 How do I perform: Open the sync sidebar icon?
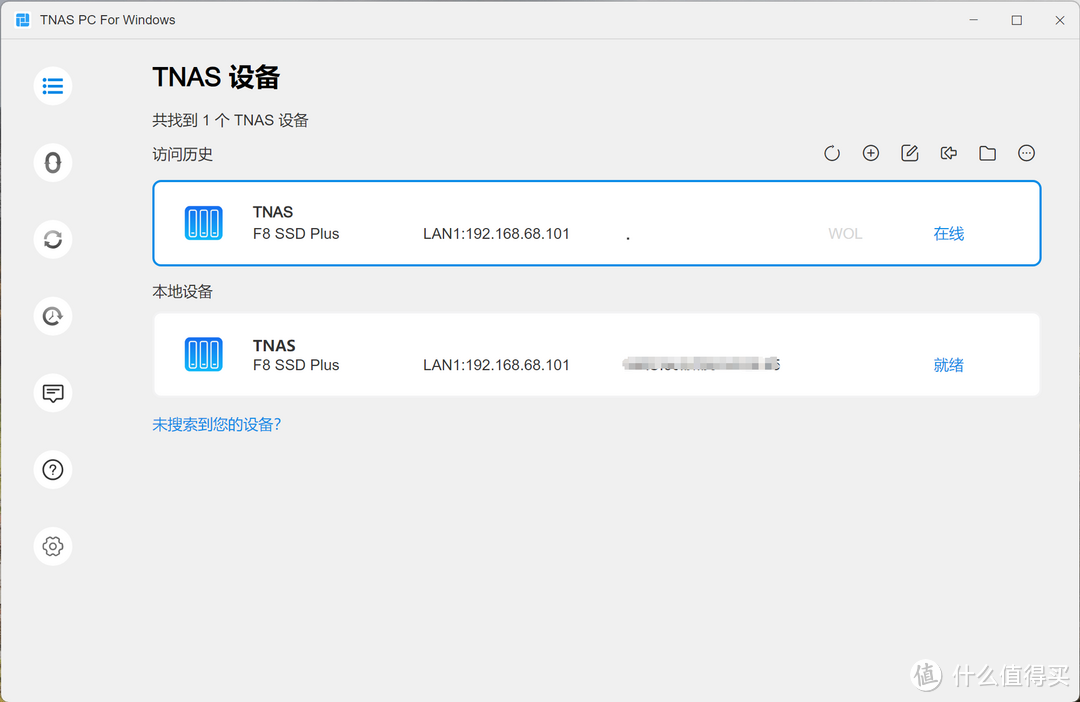(x=53, y=239)
